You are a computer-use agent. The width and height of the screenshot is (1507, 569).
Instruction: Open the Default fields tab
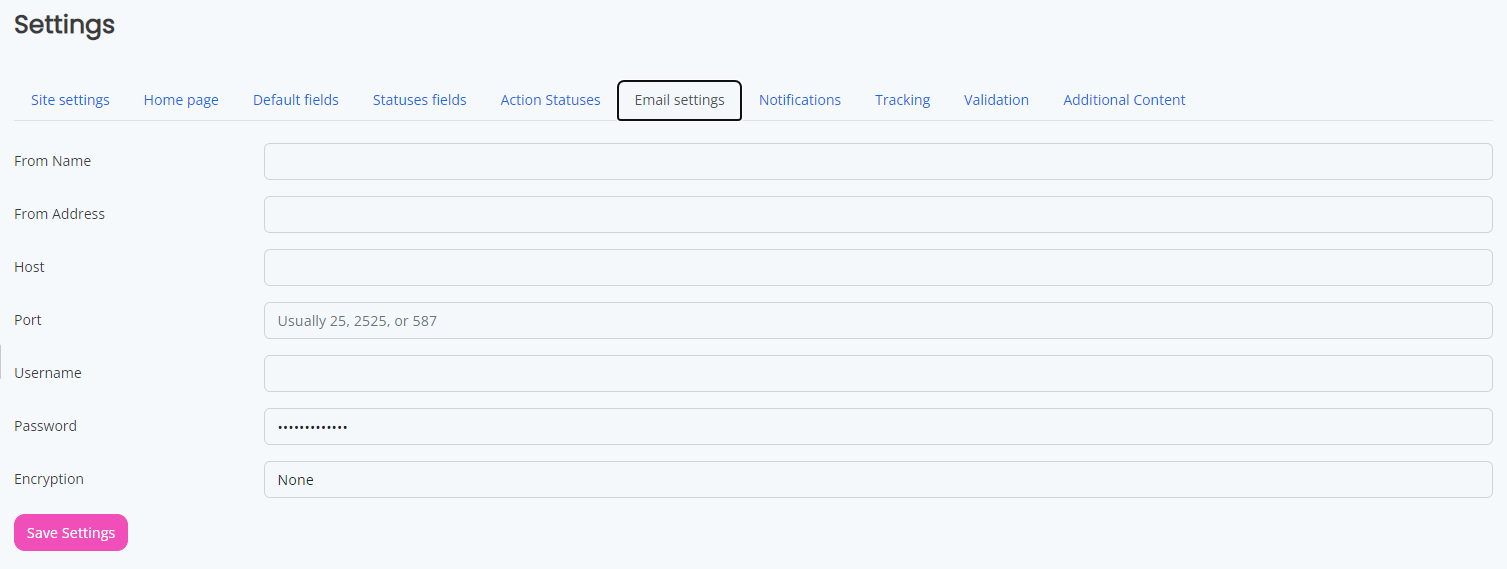coord(296,100)
